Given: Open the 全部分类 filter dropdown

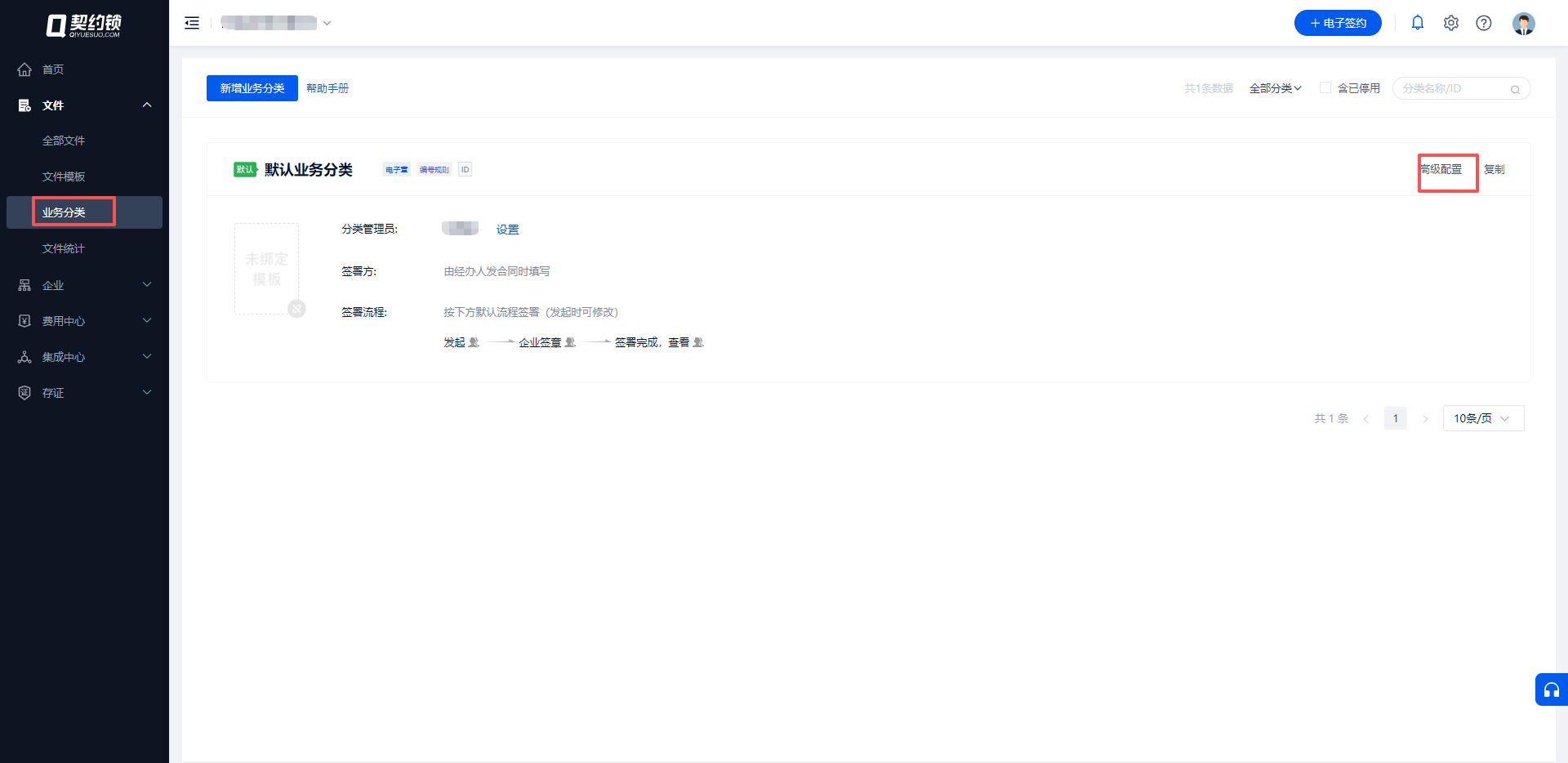Looking at the screenshot, I should coord(1275,88).
